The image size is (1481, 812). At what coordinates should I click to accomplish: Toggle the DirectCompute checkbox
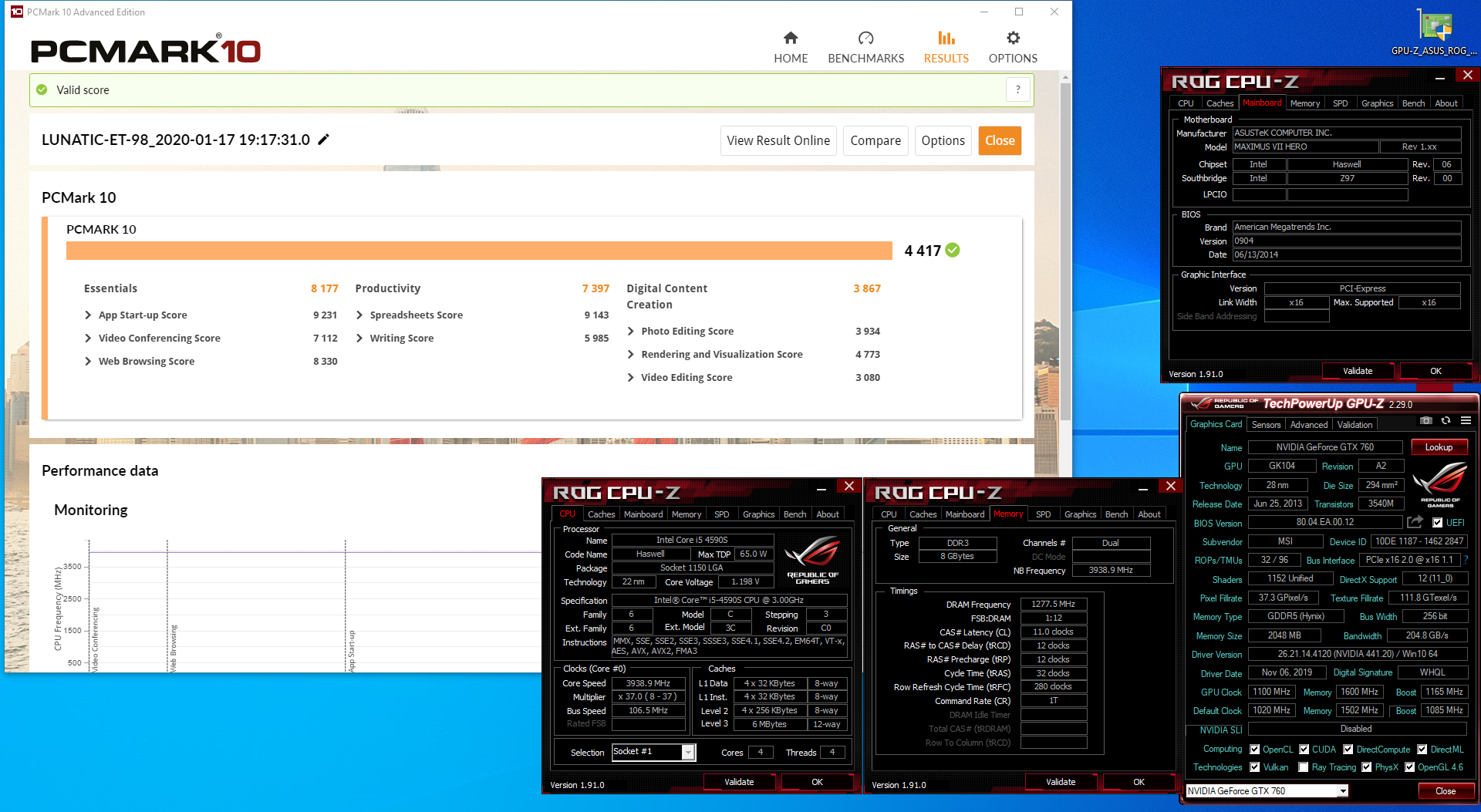pos(1348,750)
